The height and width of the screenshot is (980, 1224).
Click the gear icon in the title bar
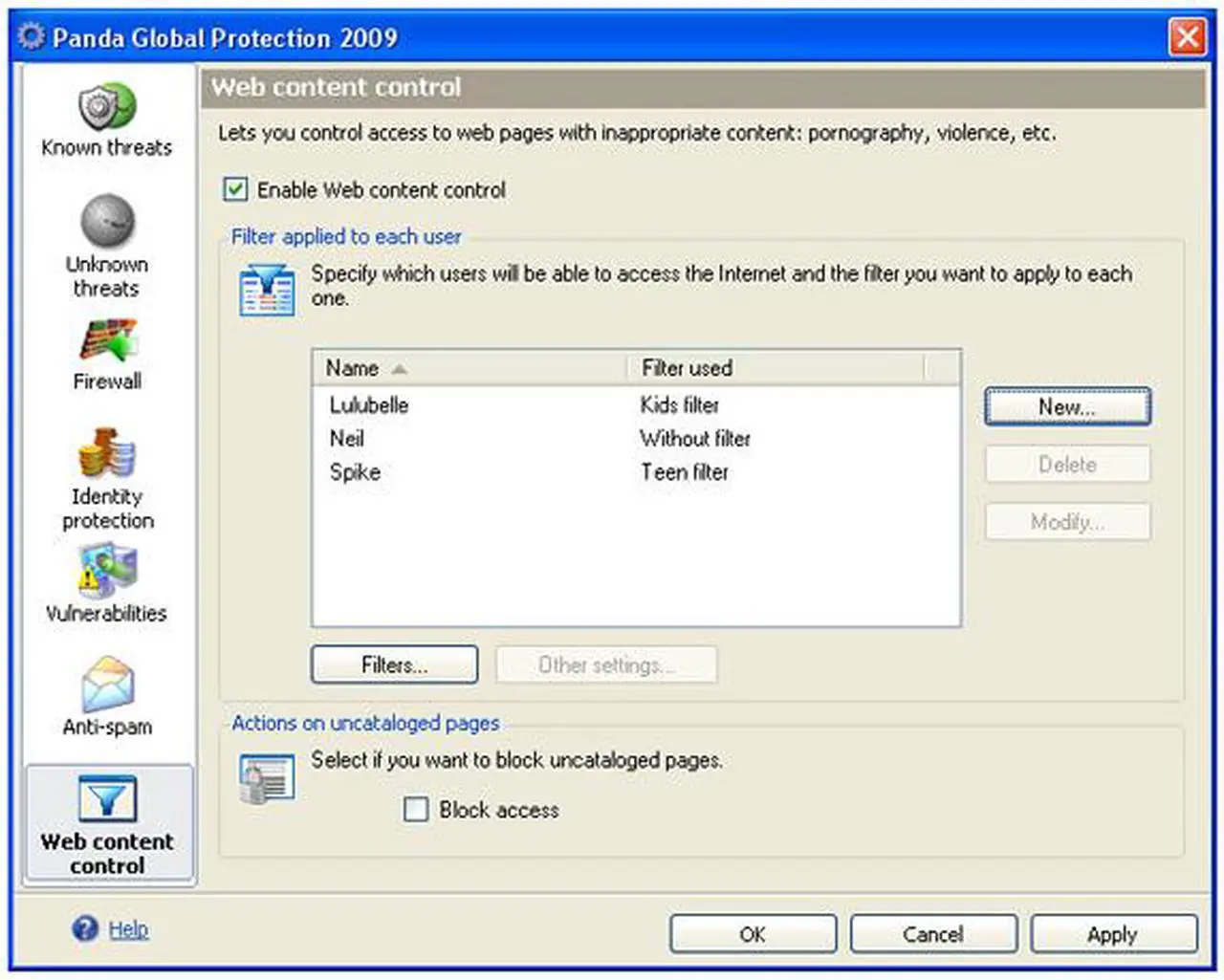coord(32,36)
